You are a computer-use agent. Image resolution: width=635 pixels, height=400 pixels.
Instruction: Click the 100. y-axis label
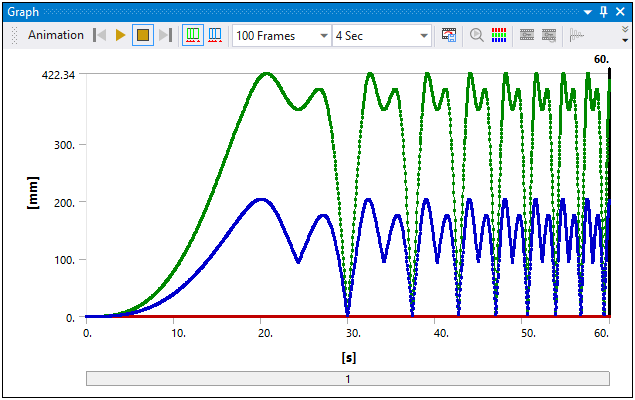pos(64,260)
